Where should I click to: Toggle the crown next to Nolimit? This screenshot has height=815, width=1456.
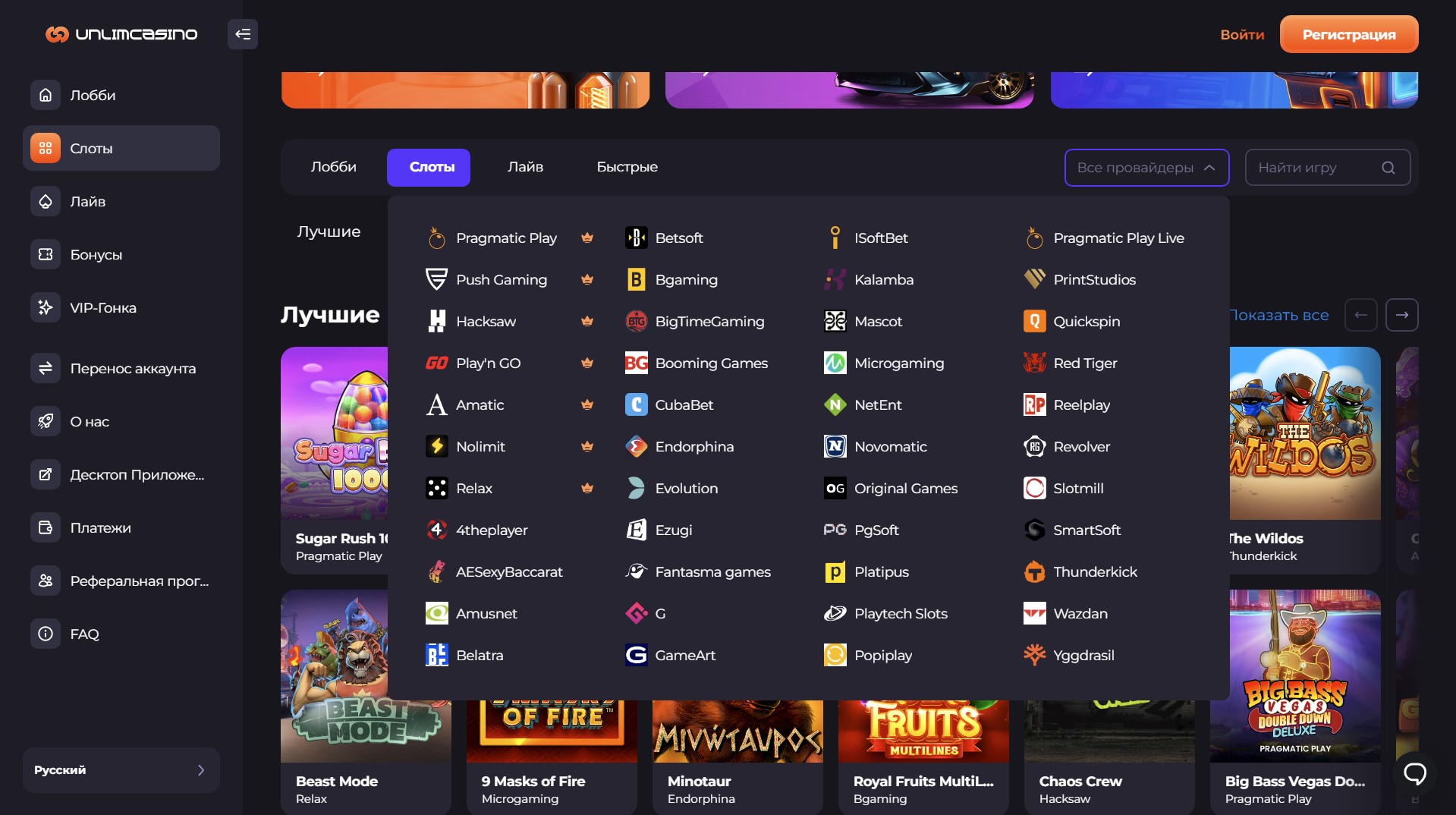click(586, 446)
